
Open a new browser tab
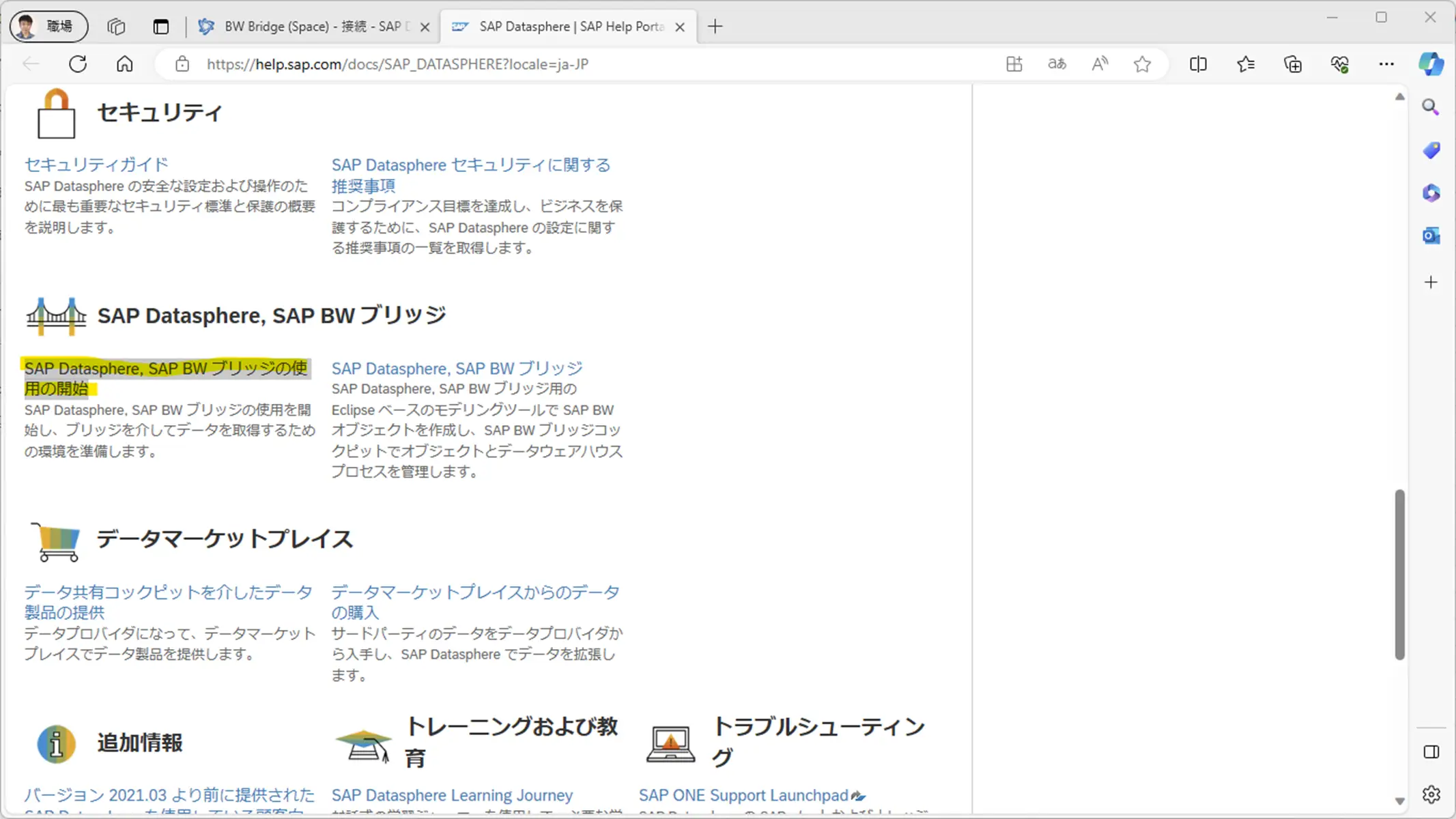715,27
